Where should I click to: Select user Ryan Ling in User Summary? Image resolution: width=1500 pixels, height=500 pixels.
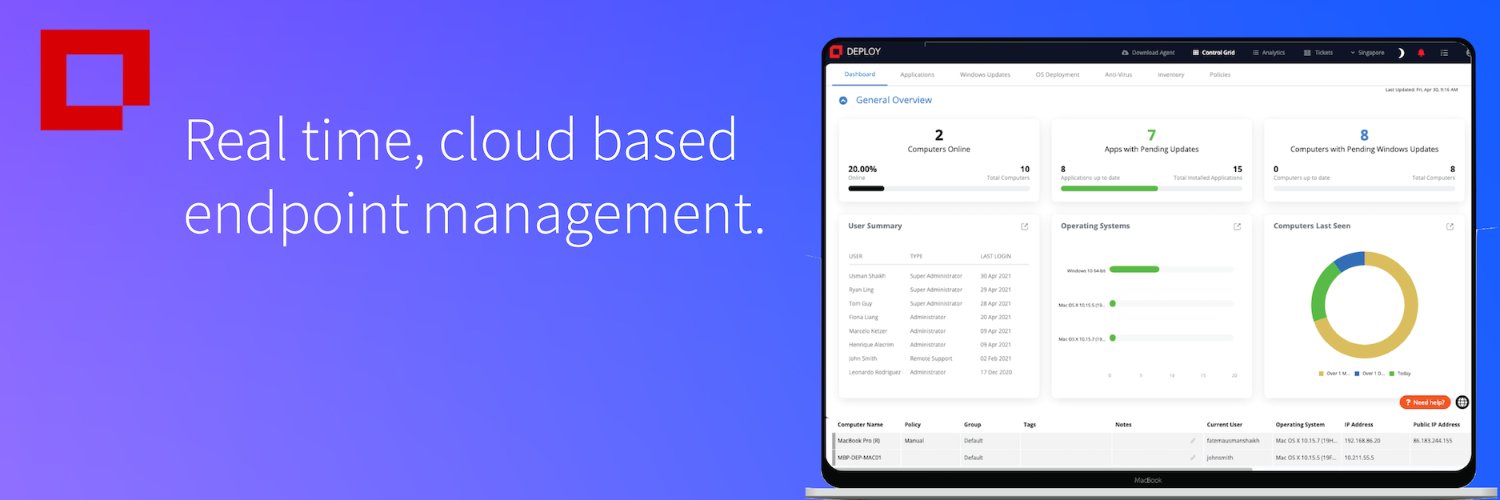click(x=862, y=289)
